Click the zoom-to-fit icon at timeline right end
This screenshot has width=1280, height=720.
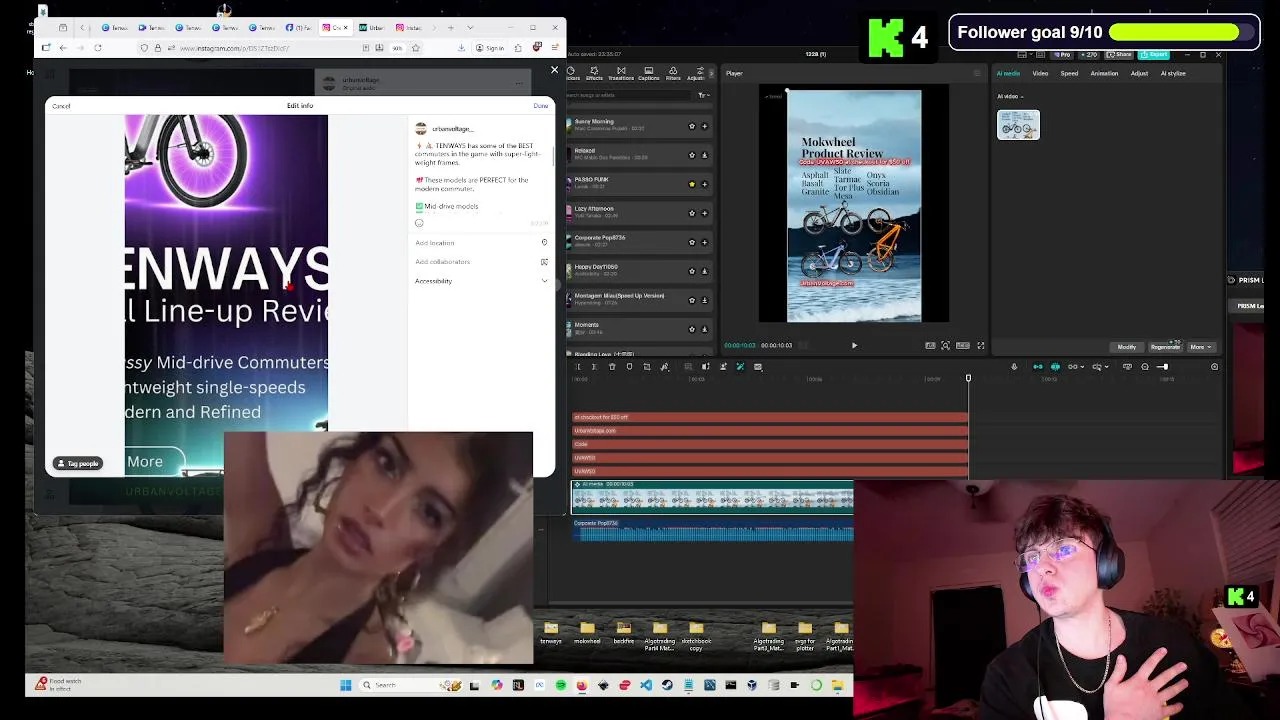pos(1215,367)
